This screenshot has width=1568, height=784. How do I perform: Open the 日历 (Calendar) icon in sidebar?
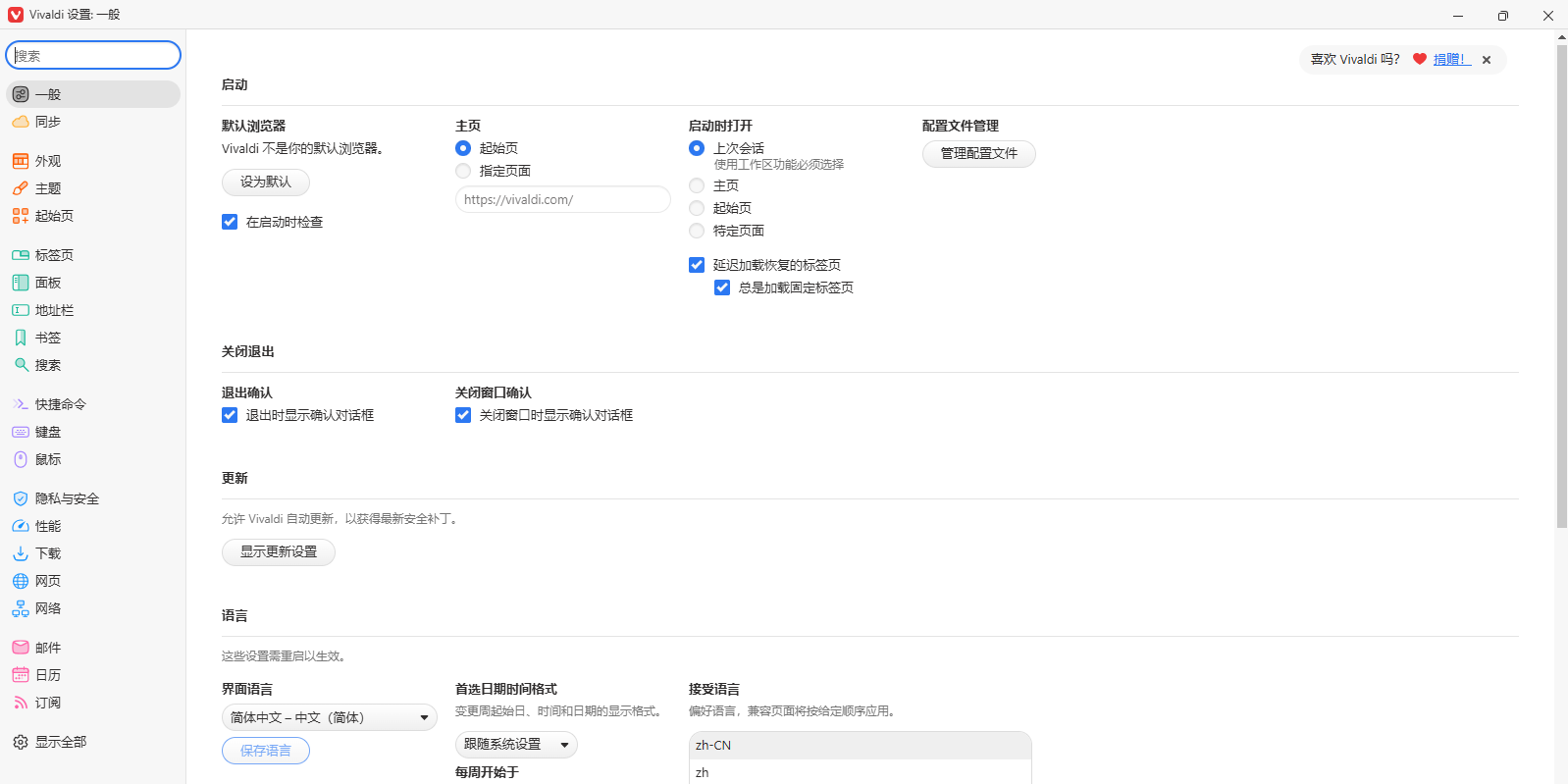point(20,675)
